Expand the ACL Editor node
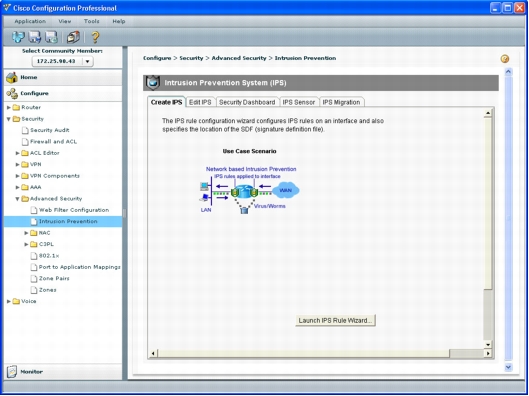This screenshot has width=529, height=396. [18, 153]
